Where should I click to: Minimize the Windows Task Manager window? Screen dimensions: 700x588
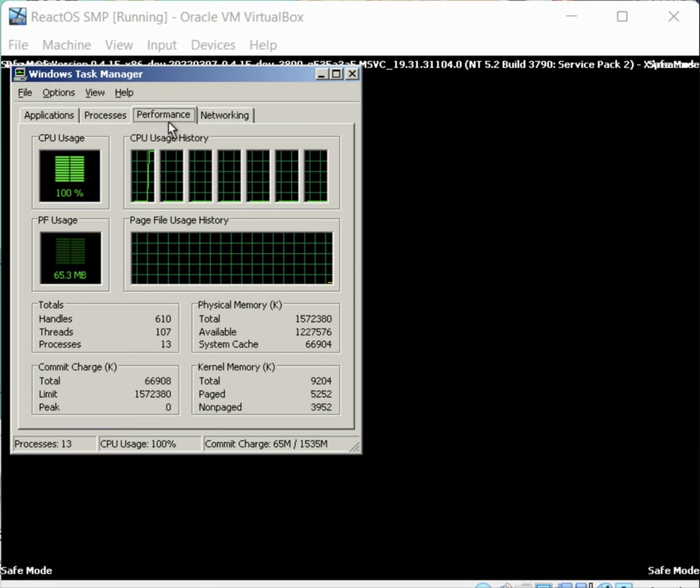(322, 74)
